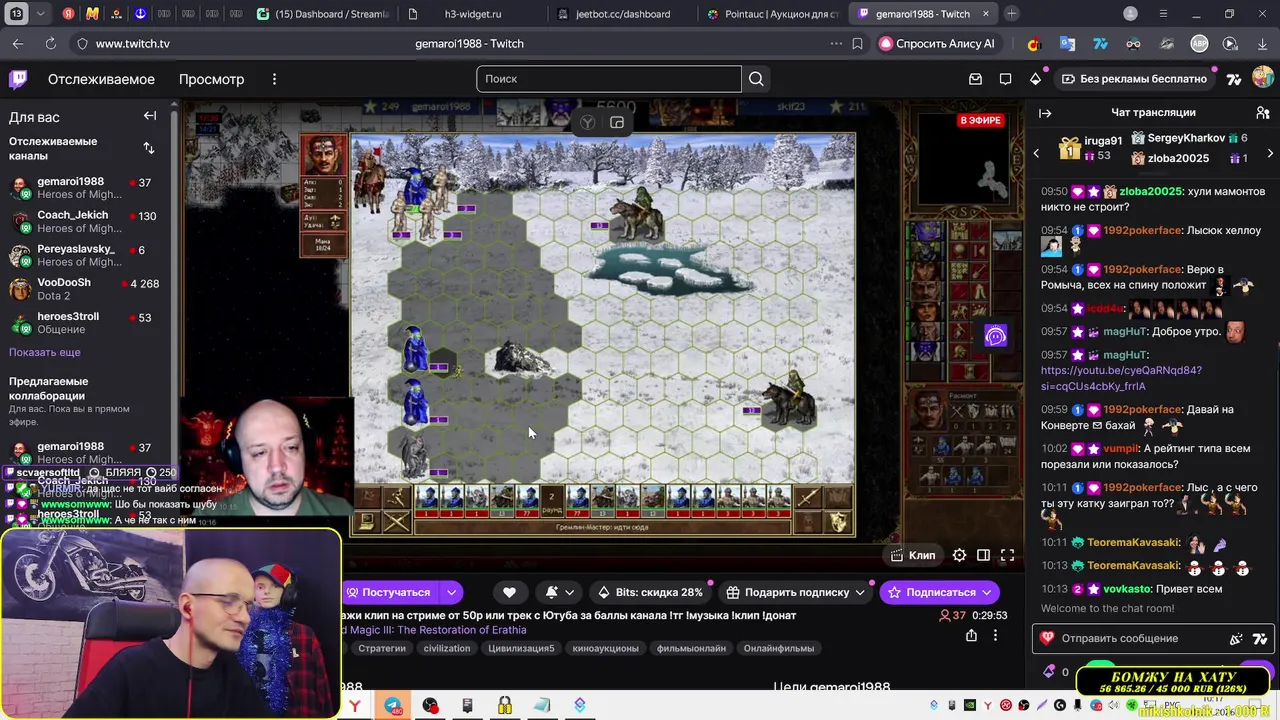The image size is (1280, 720).
Task: Open new browser tab plus button
Action: coord(1012,14)
